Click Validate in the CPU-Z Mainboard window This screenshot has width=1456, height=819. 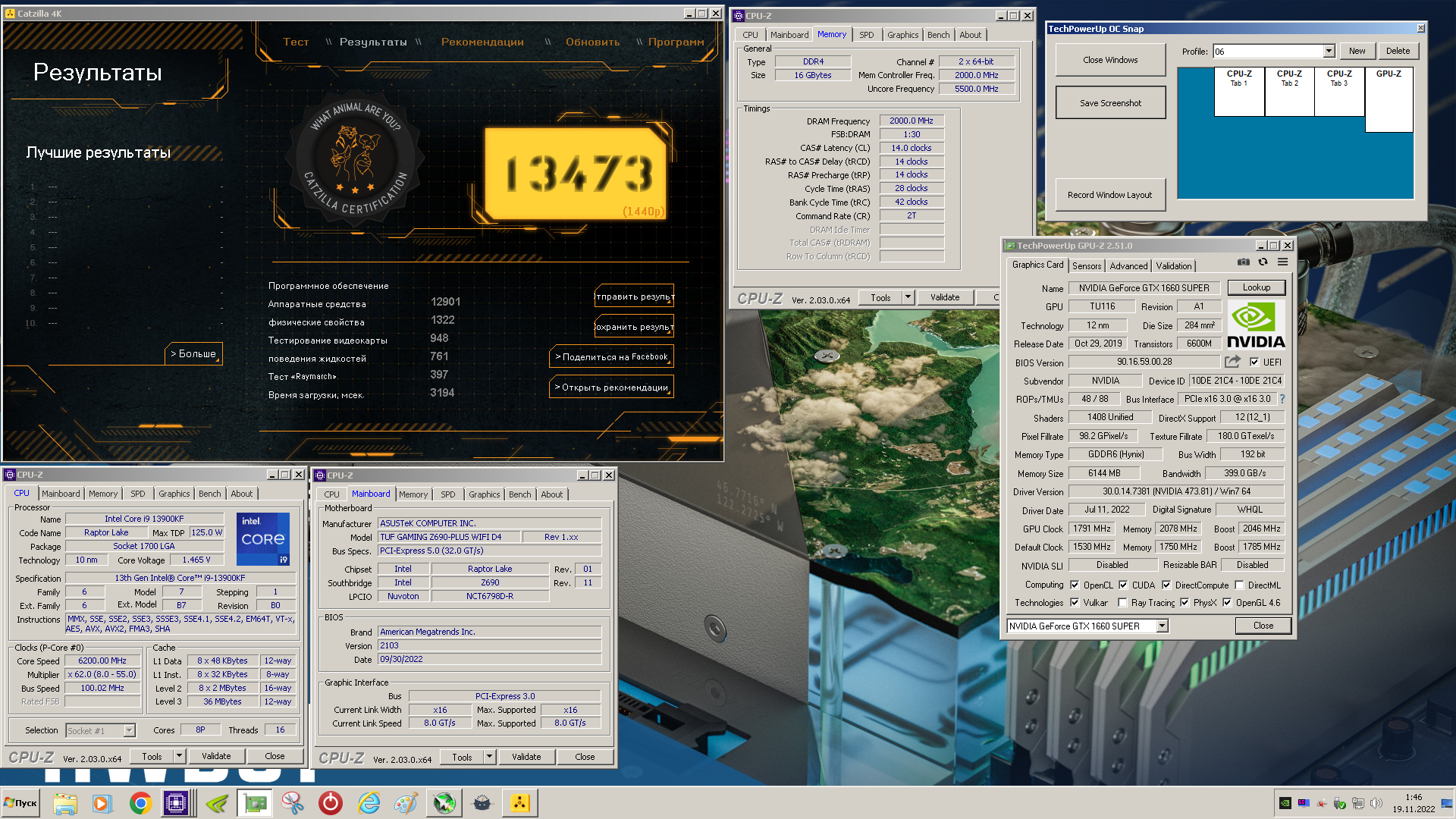click(x=526, y=757)
